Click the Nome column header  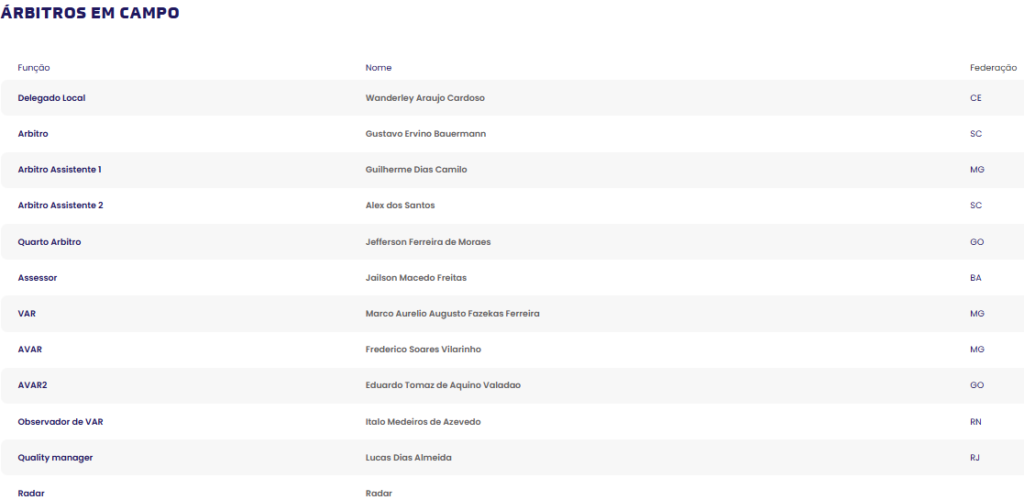pos(379,68)
